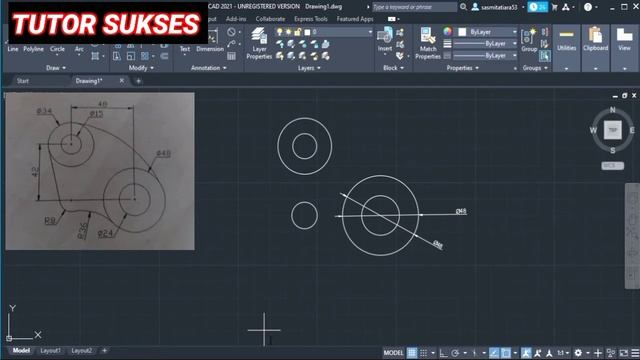The image size is (640, 360).
Task: Open the Dimension tool
Action: click(210, 49)
